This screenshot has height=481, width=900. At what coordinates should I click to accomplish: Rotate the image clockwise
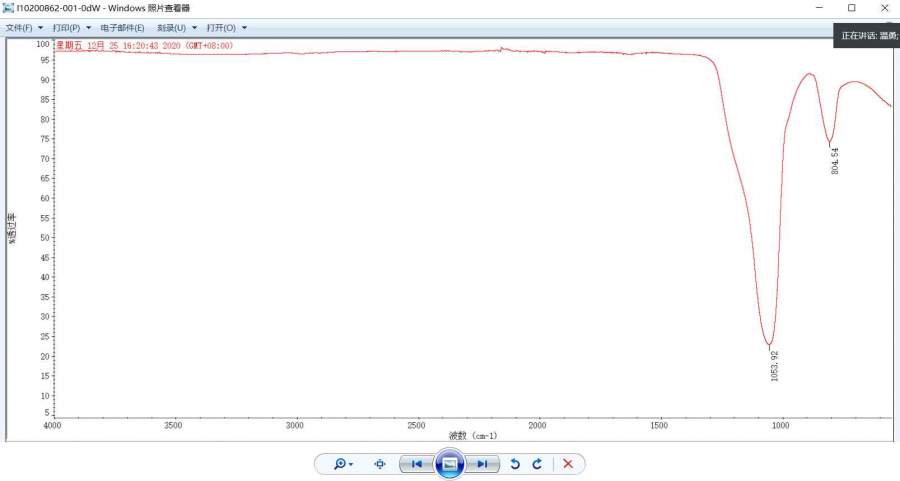pyautogui.click(x=537, y=464)
